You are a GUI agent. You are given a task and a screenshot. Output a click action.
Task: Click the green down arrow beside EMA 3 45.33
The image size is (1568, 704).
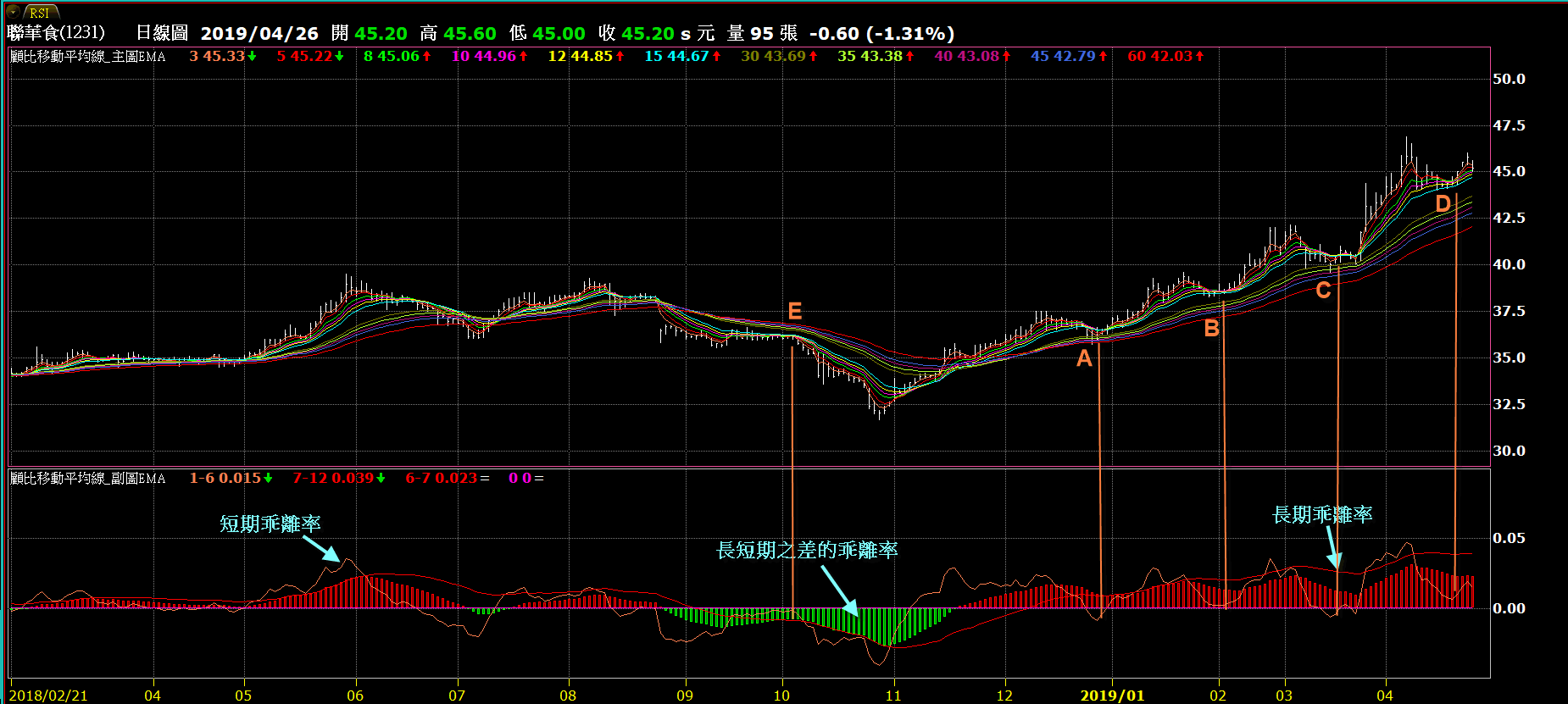(x=252, y=57)
